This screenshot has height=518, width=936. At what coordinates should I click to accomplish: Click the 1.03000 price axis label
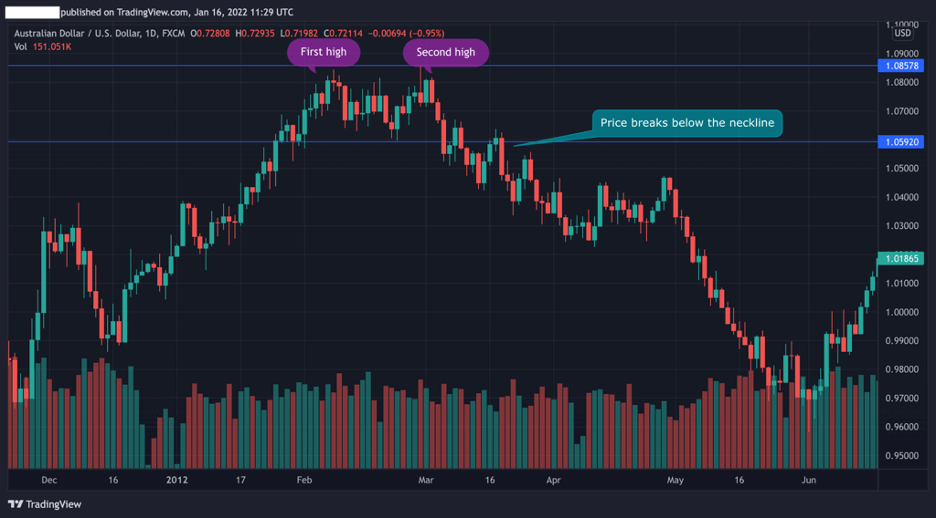point(901,226)
